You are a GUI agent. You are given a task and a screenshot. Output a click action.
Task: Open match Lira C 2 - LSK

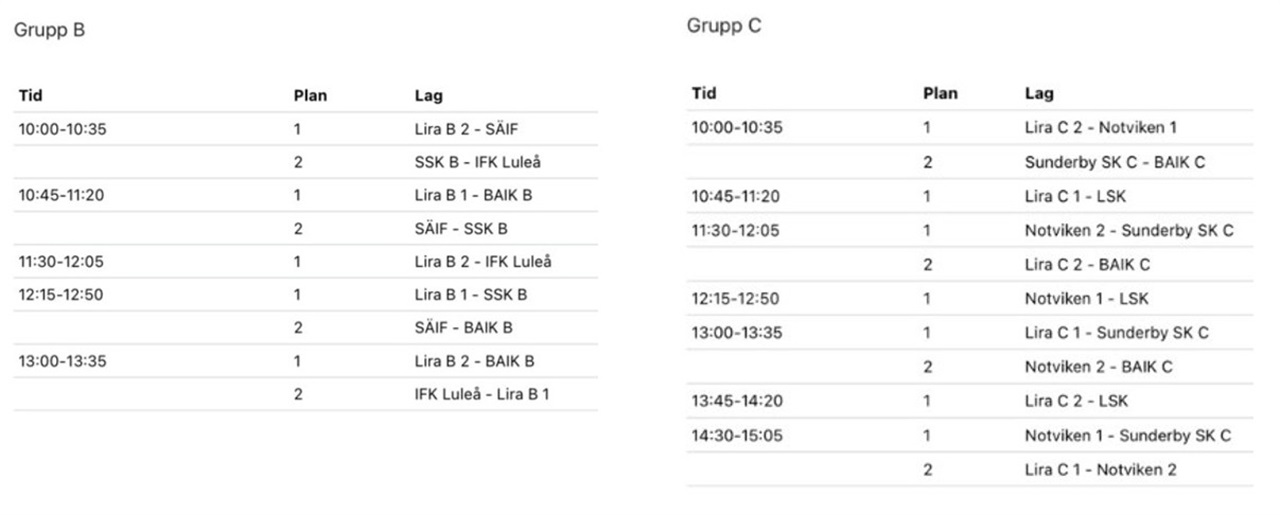pos(1076,401)
